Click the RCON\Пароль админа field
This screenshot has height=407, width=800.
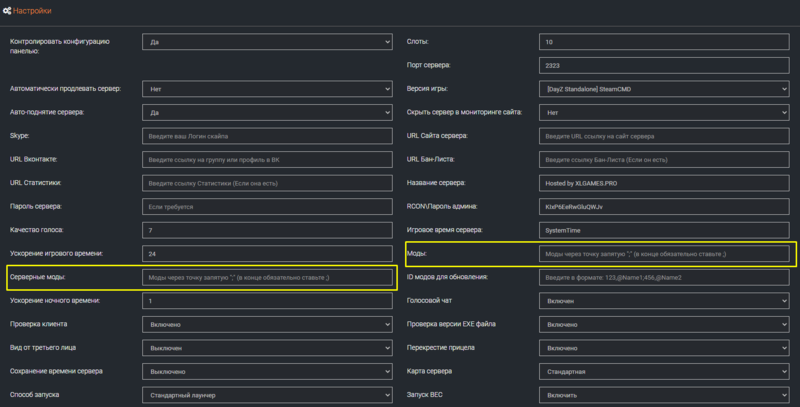click(x=663, y=207)
